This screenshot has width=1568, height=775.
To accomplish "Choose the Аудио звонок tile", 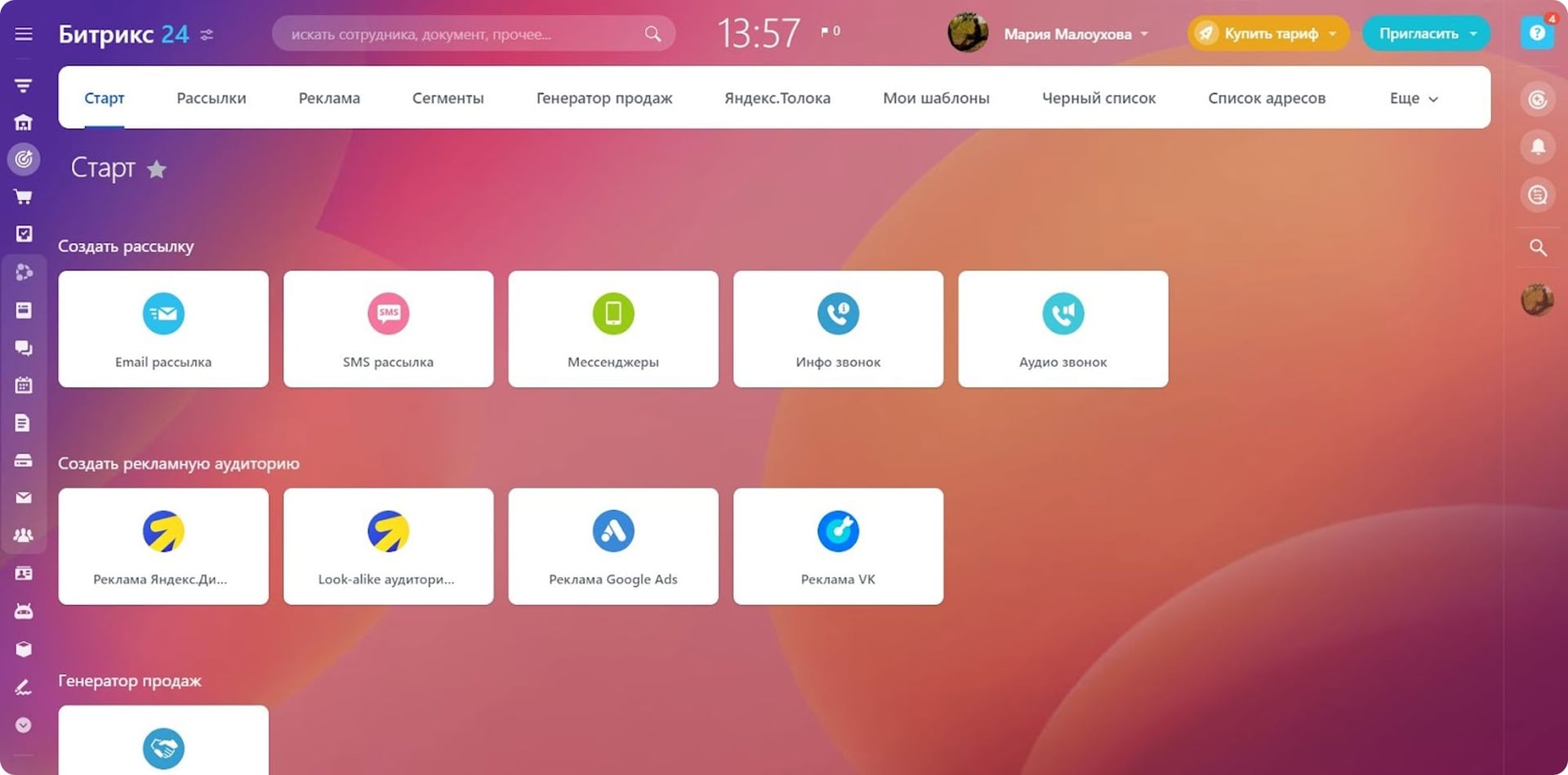I will click(x=1062, y=329).
